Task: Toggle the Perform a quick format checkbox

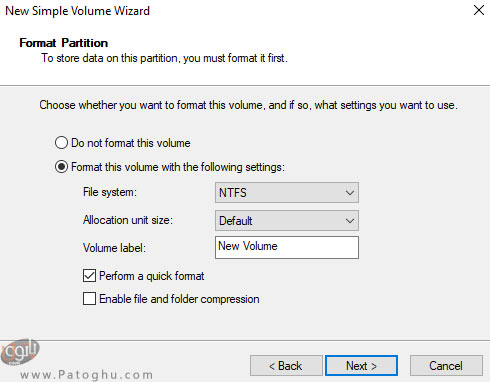Action: [89, 276]
